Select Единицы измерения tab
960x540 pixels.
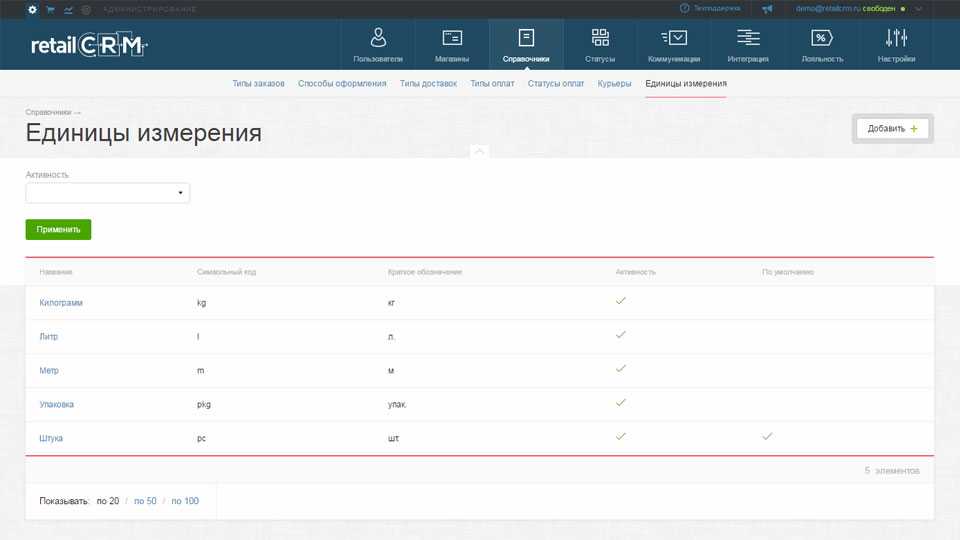[686, 83]
